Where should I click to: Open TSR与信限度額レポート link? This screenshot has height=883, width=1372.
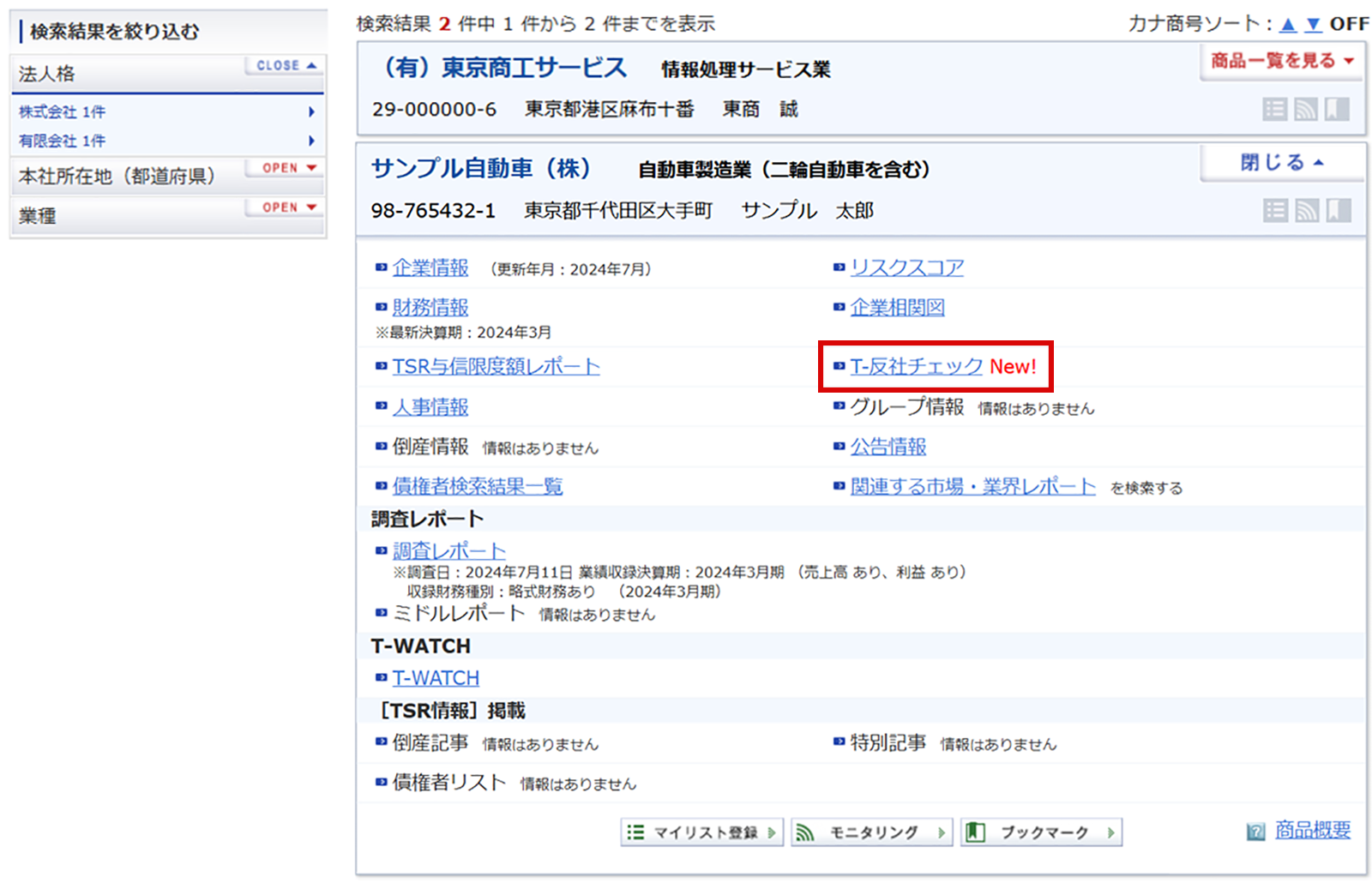click(x=496, y=367)
